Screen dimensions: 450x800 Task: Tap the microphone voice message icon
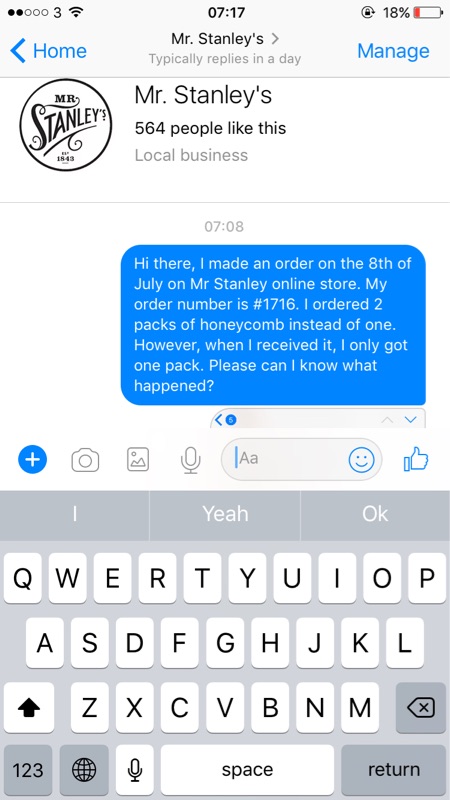click(190, 460)
